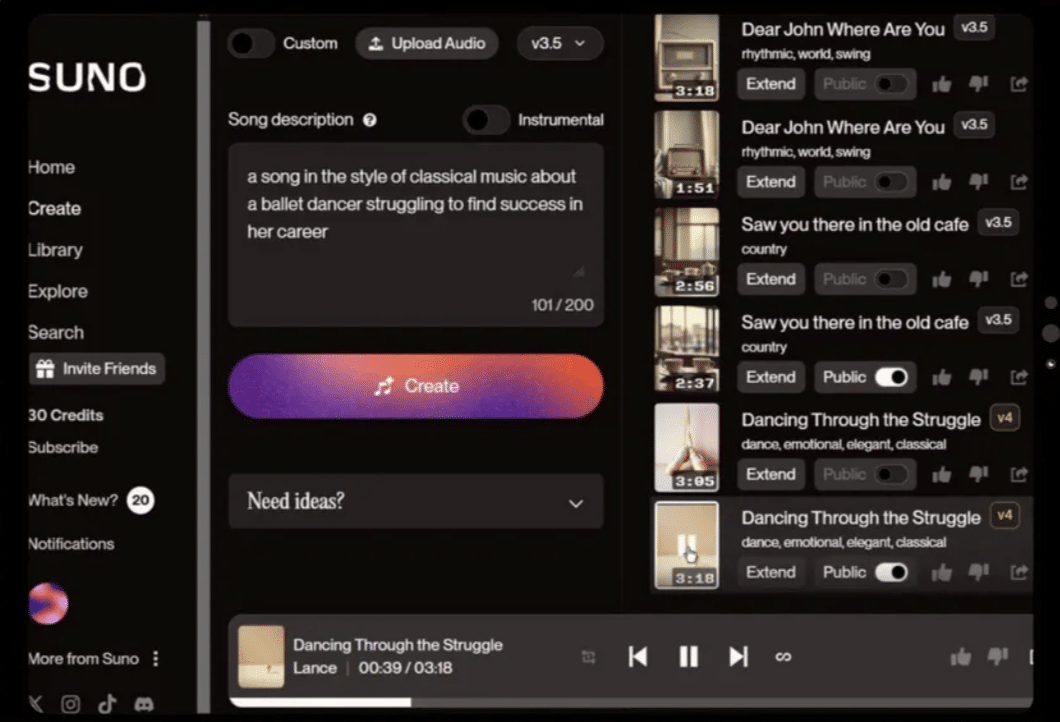Extend the 3:18 Dear John Where Are You song
1060x722 pixels.
(771, 85)
